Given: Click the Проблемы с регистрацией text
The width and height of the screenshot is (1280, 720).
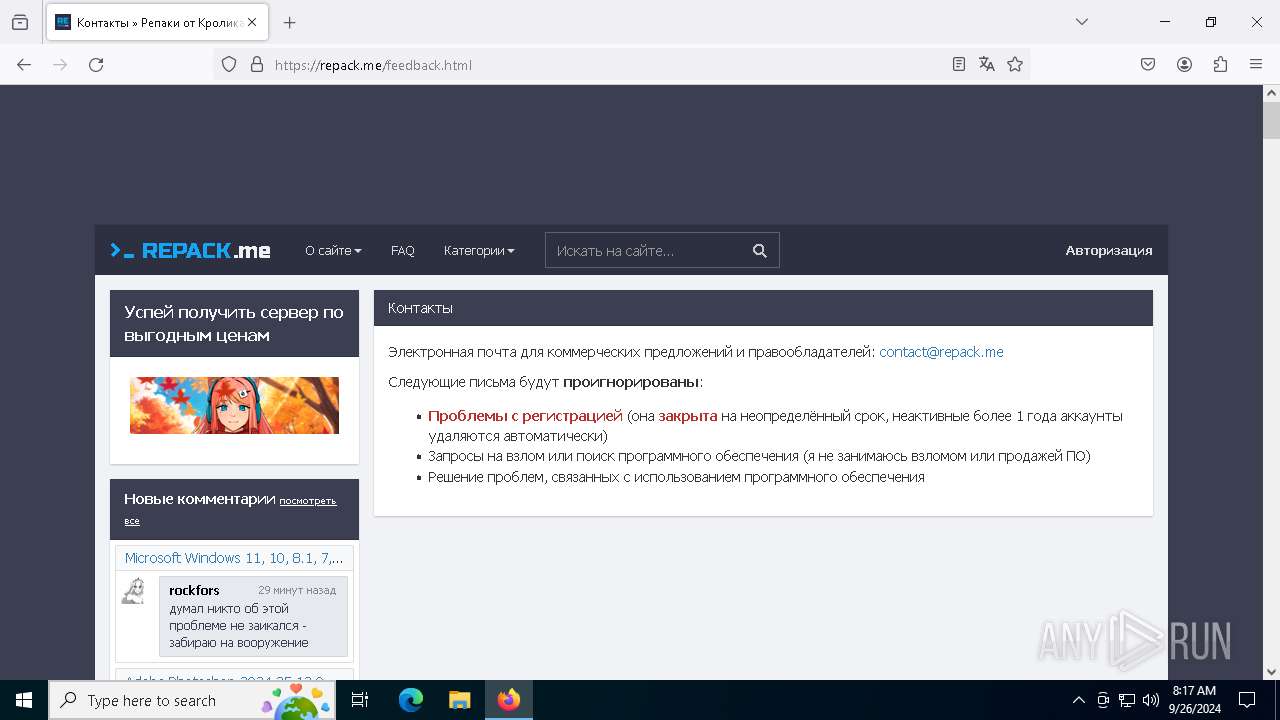Looking at the screenshot, I should [525, 416].
